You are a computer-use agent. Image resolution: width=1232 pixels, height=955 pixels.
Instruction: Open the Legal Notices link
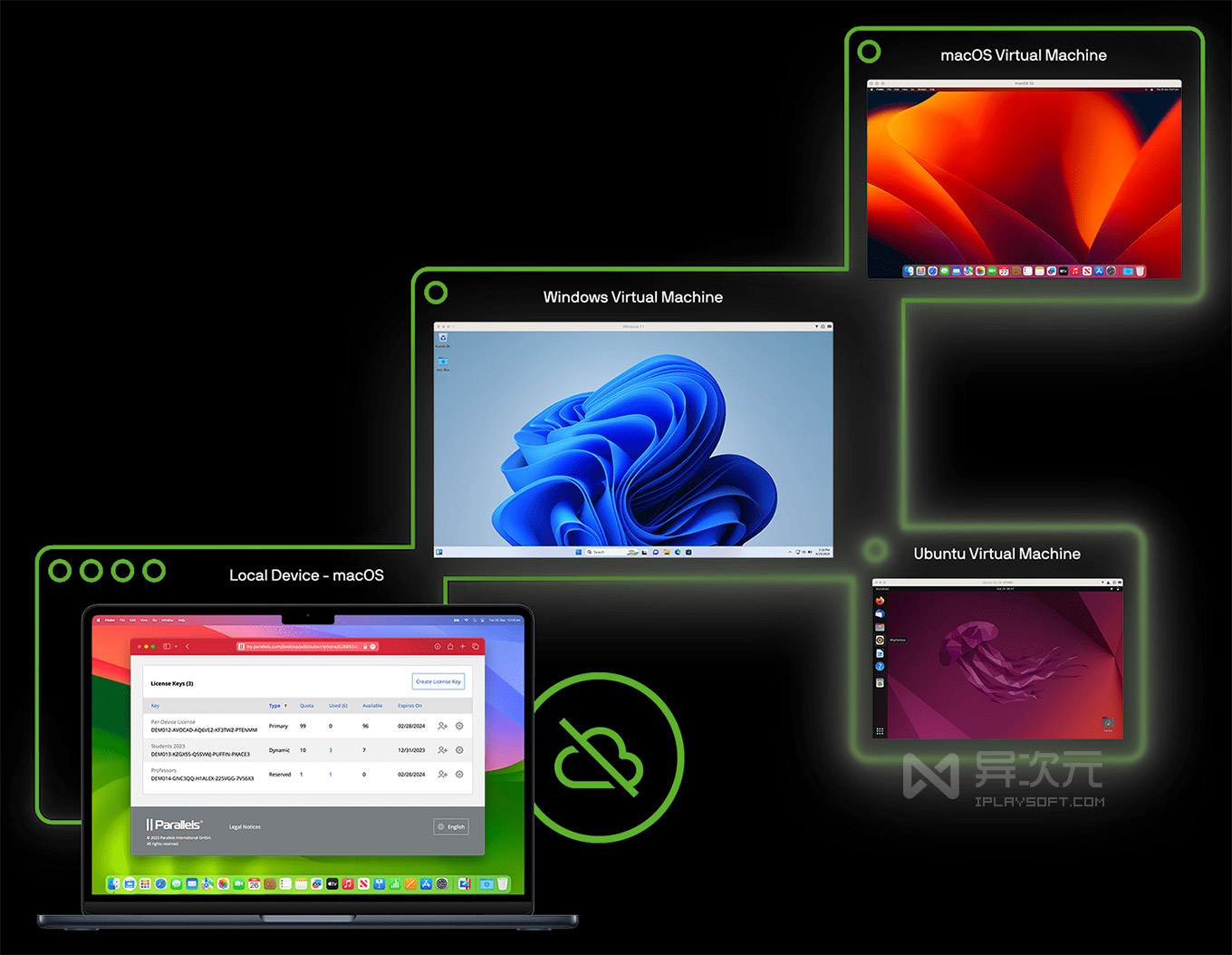[245, 826]
